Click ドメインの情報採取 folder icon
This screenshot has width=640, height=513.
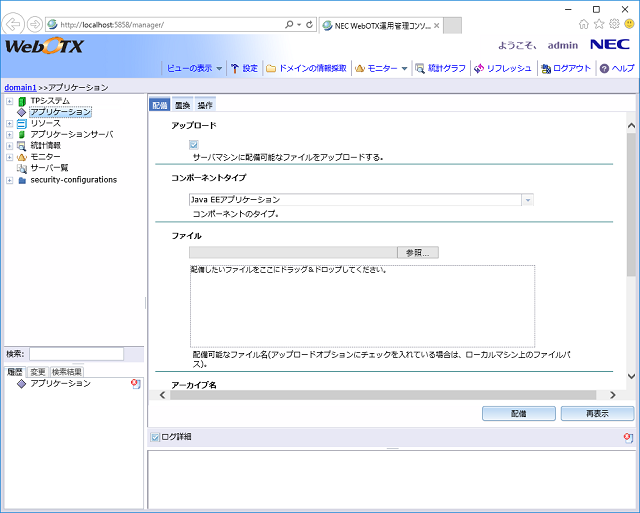(x=271, y=68)
